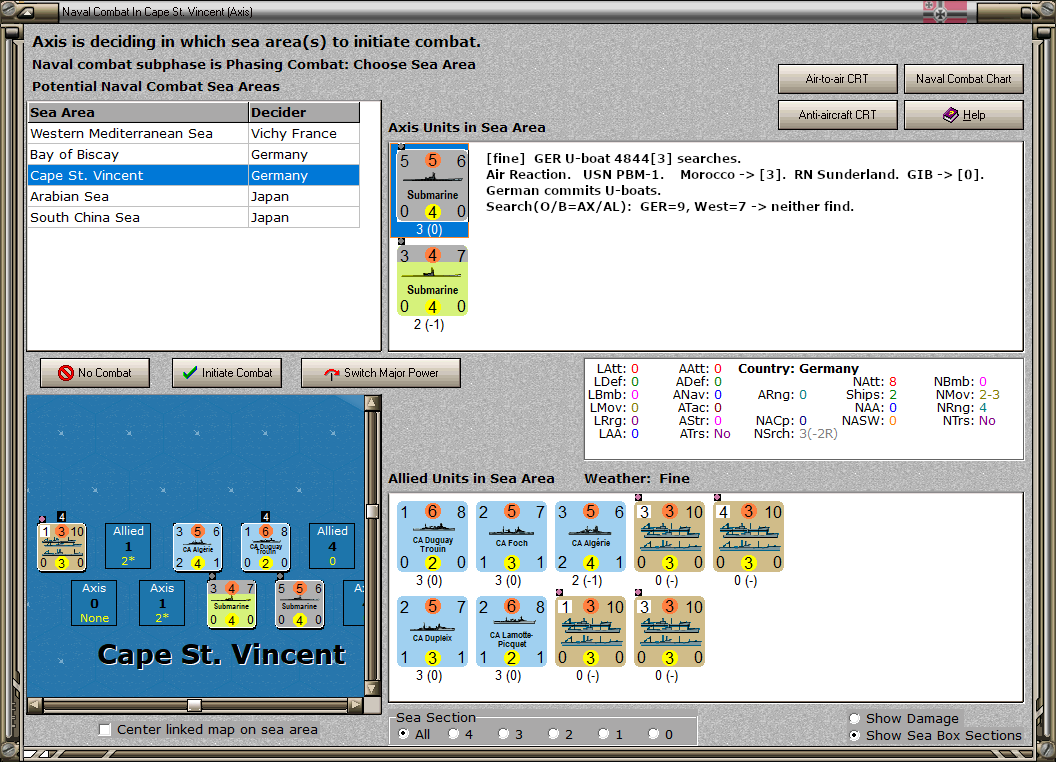
Task: Select the yellow Submarine counter labeled 2 (-1)
Action: click(432, 281)
